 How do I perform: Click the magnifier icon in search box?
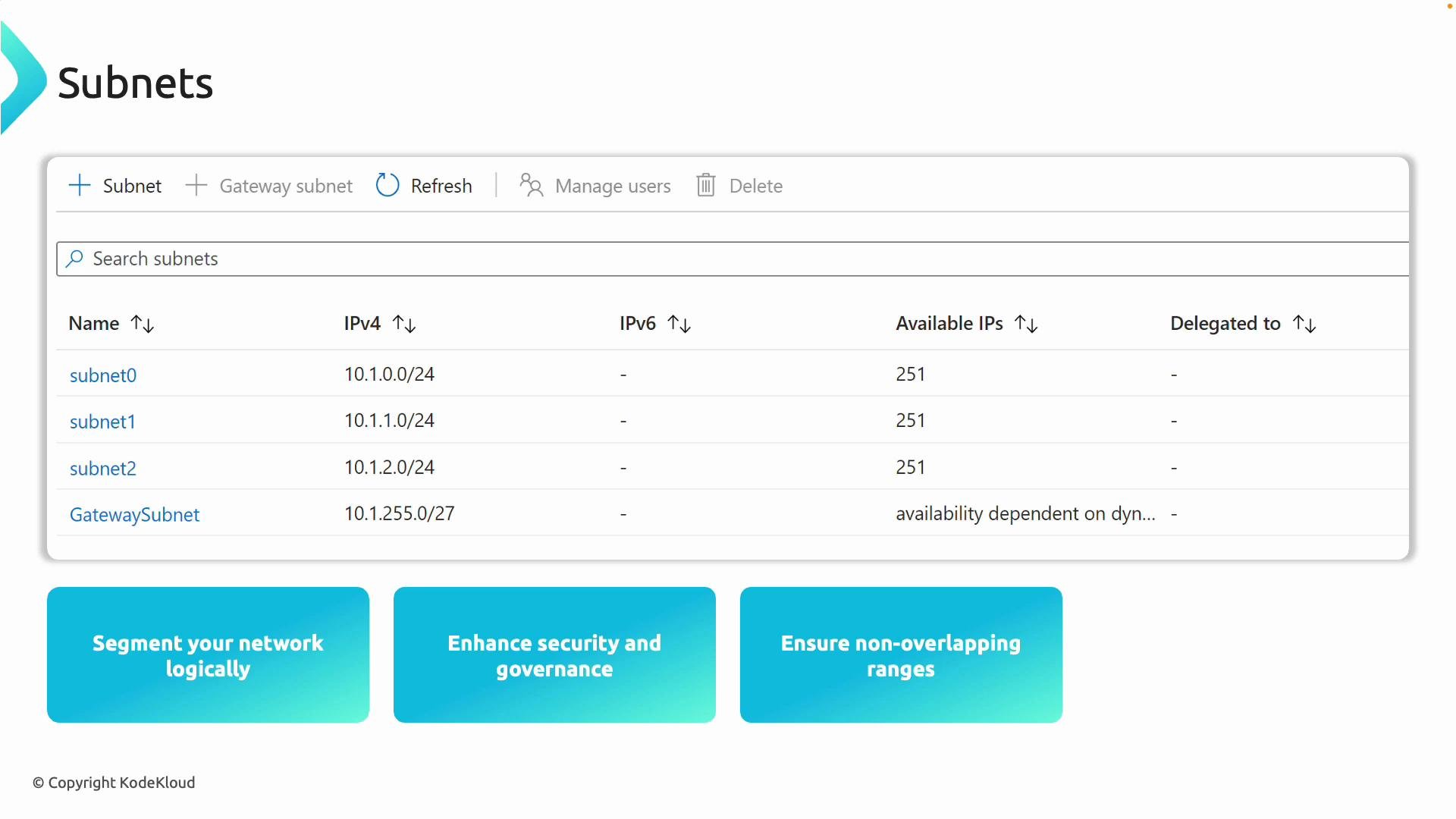click(x=74, y=259)
